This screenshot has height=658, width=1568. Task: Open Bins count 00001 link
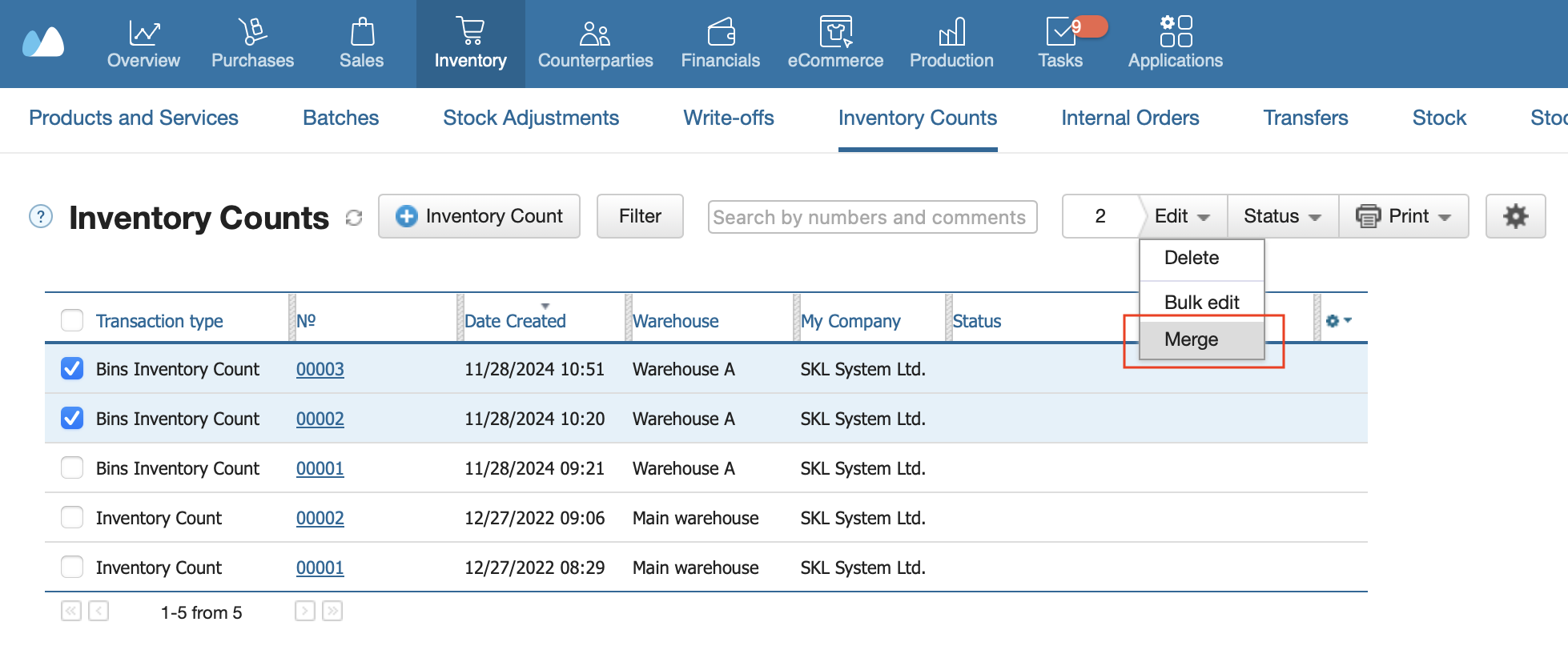coord(320,468)
